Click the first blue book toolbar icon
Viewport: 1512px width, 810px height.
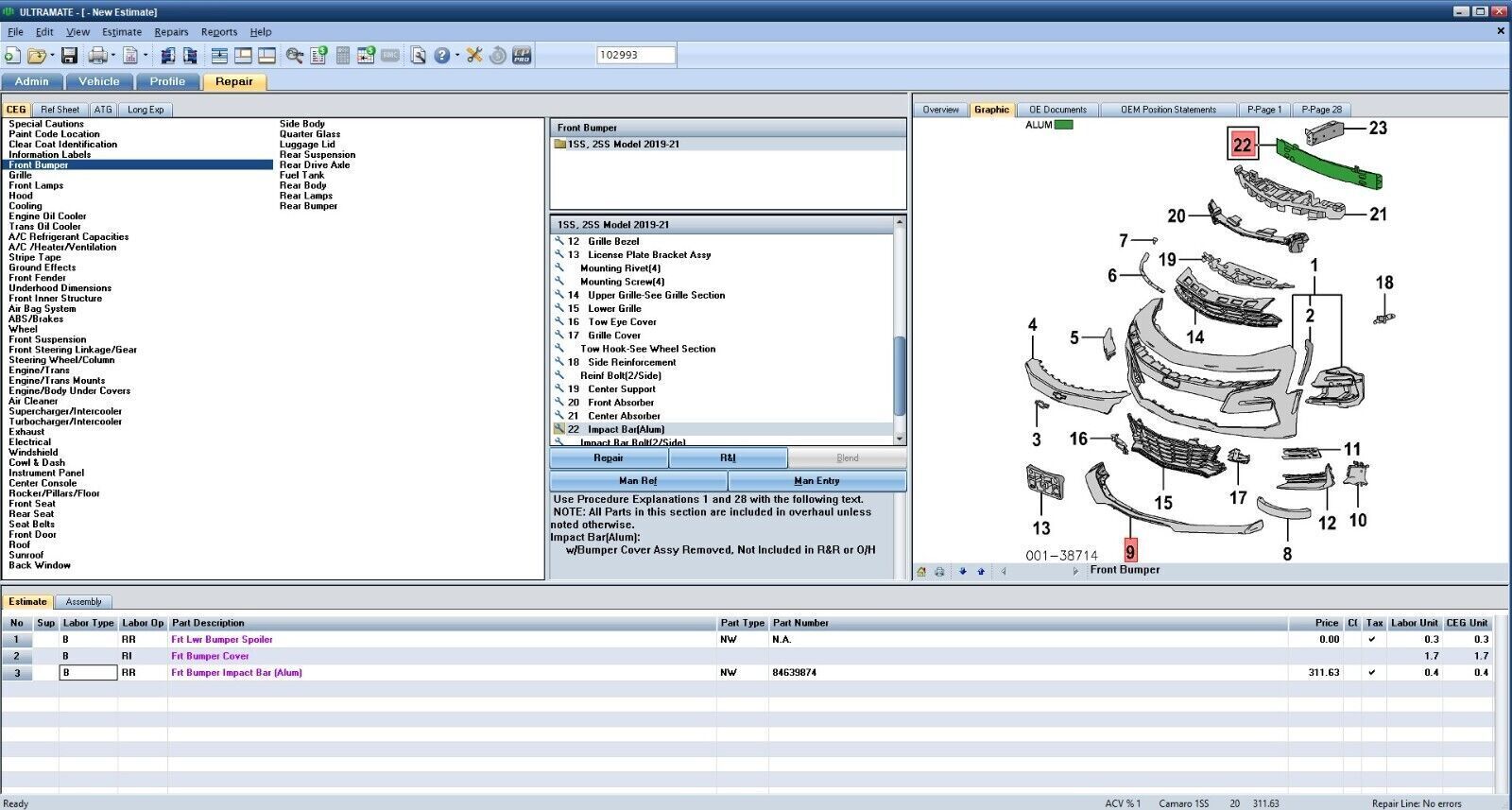tap(167, 56)
